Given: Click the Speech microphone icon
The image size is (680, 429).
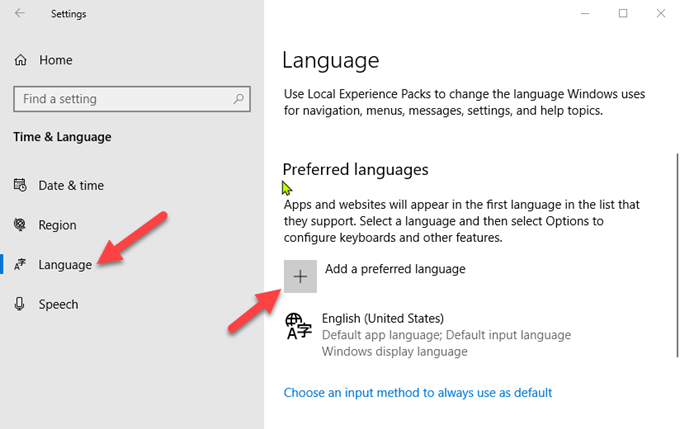Looking at the screenshot, I should pos(19,304).
